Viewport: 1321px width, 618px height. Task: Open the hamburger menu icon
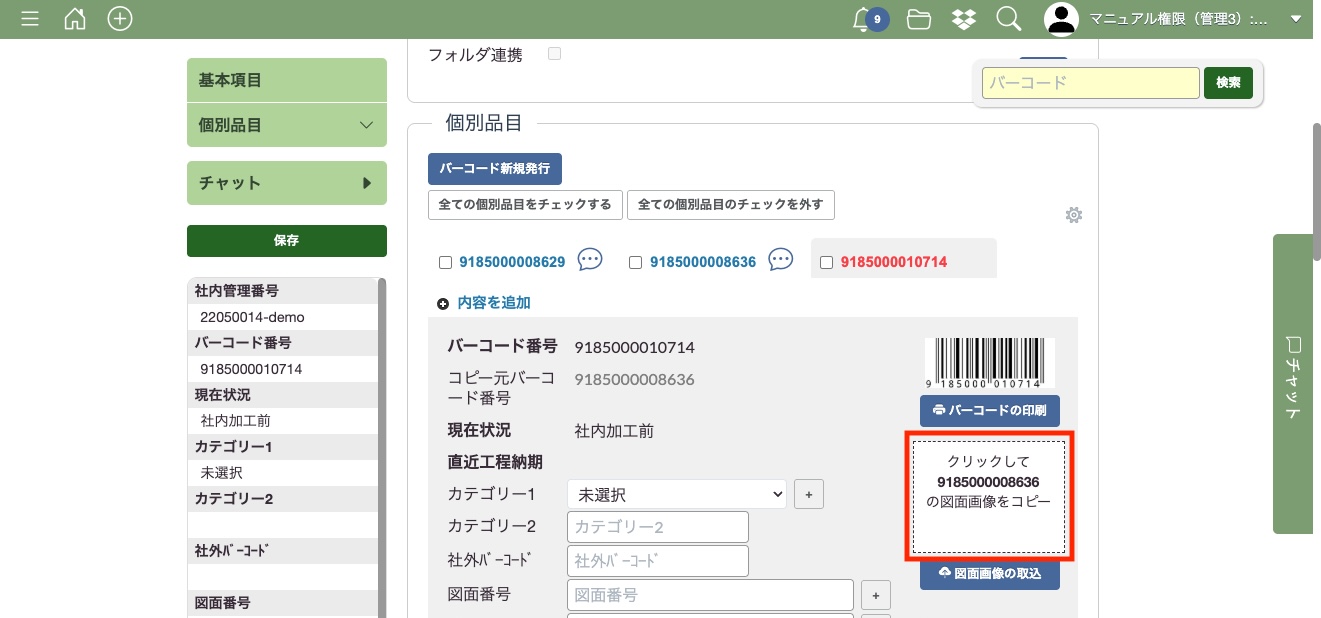tap(30, 19)
